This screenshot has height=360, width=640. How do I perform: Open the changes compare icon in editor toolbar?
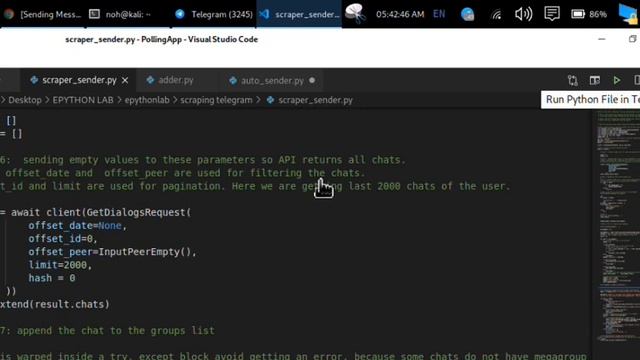point(573,80)
